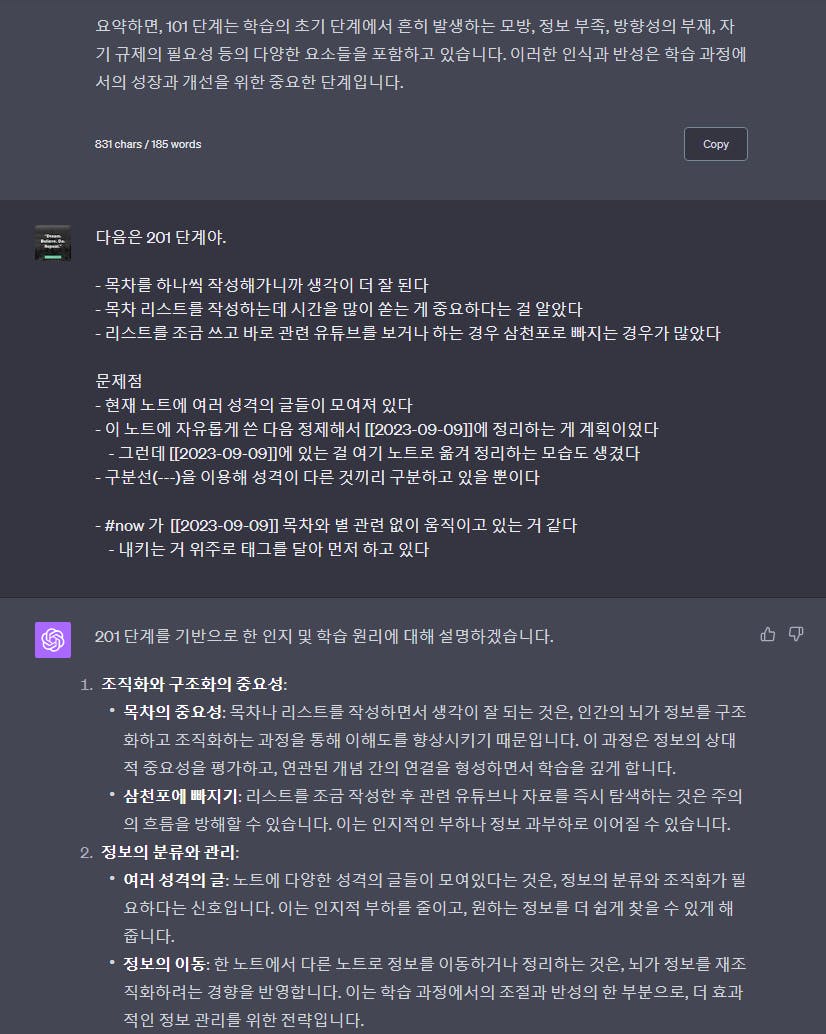Screen dimensions: 826x1034
Task: Click the "다음은 201 단계야." message line
Action: click(161, 237)
